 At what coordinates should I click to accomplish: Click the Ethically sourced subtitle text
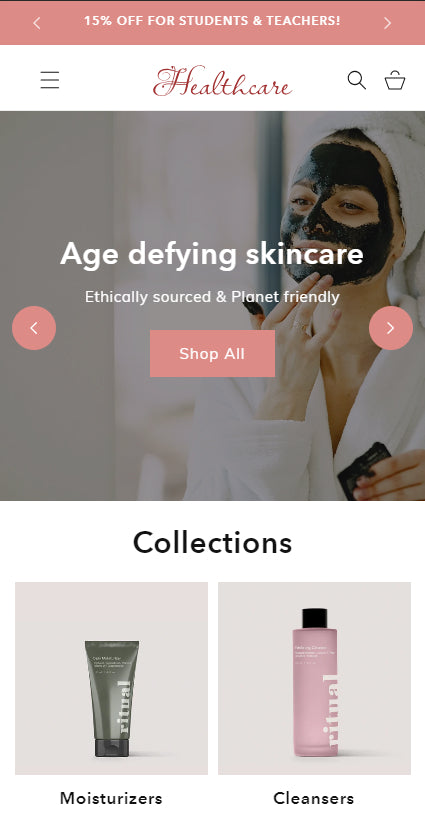coord(212,297)
